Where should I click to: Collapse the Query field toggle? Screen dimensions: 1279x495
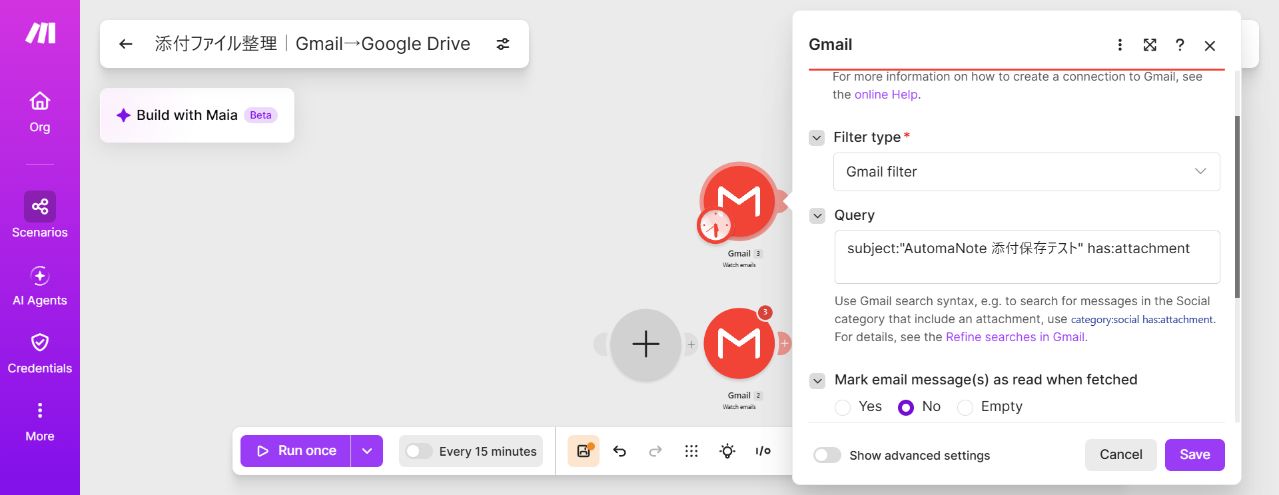point(817,215)
